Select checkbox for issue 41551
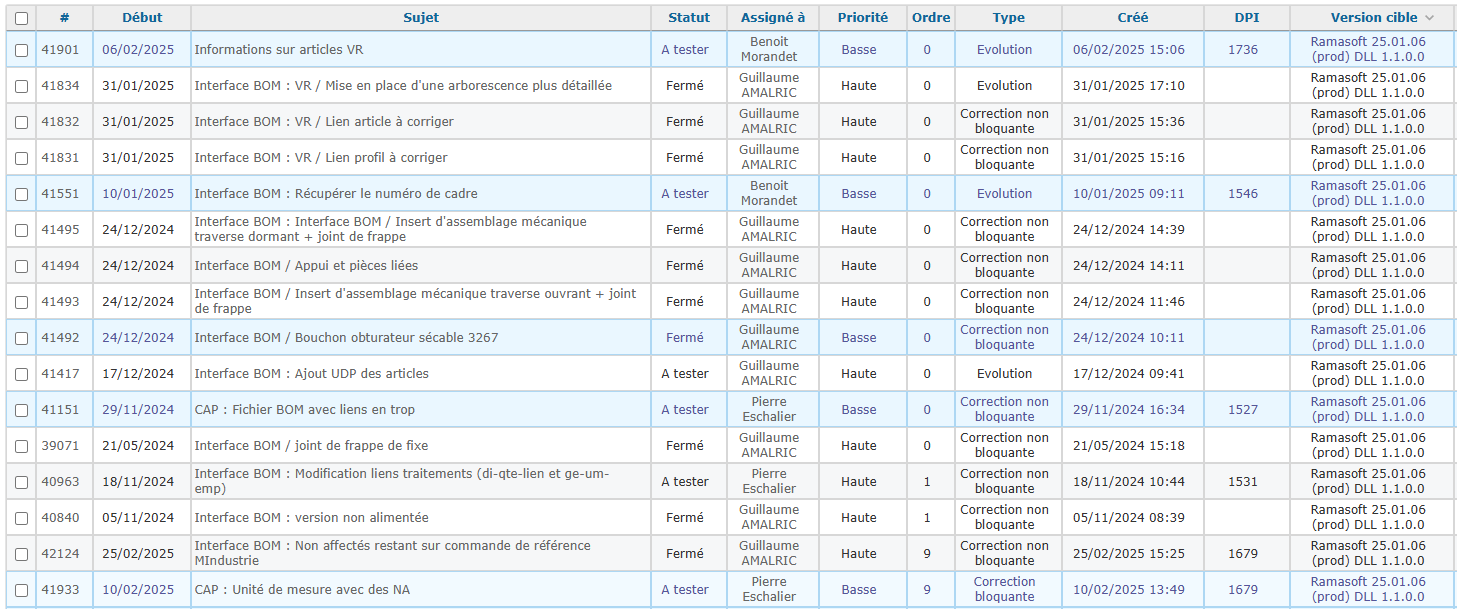This screenshot has height=609, width=1457. (x=21, y=194)
